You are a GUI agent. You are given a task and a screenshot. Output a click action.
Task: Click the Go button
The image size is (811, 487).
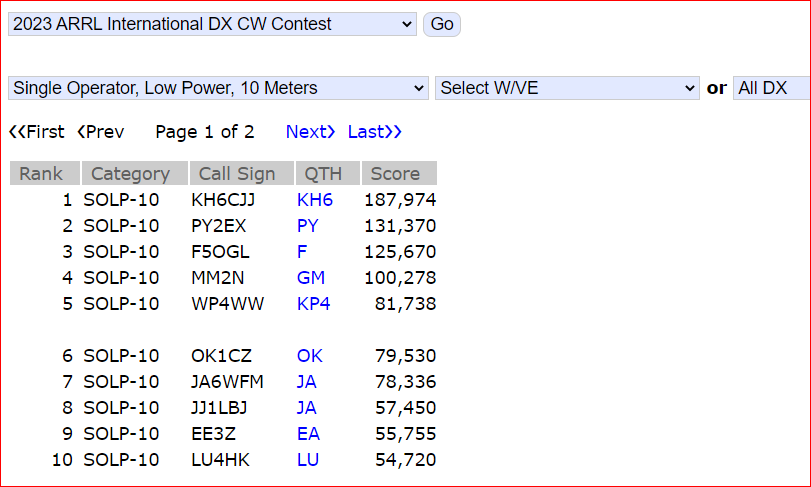coord(442,24)
